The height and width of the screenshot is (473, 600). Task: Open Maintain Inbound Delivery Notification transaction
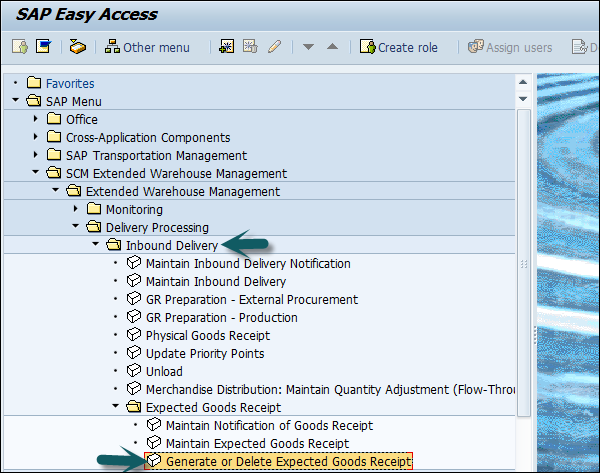coord(248,264)
